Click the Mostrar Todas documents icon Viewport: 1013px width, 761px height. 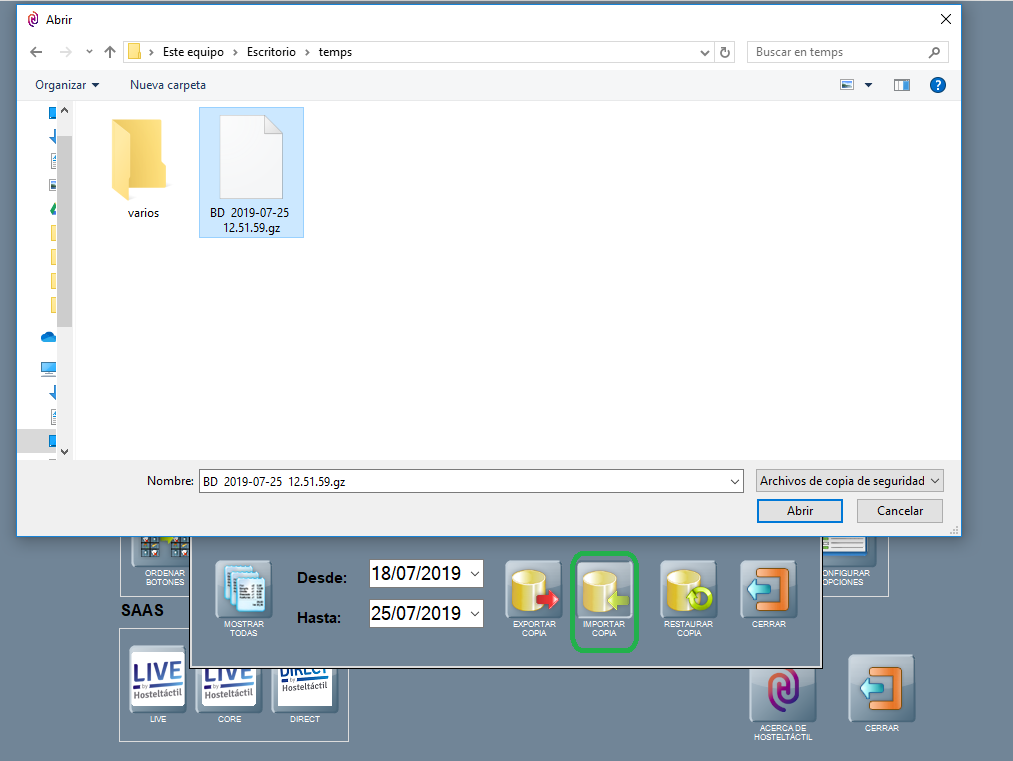[x=243, y=591]
